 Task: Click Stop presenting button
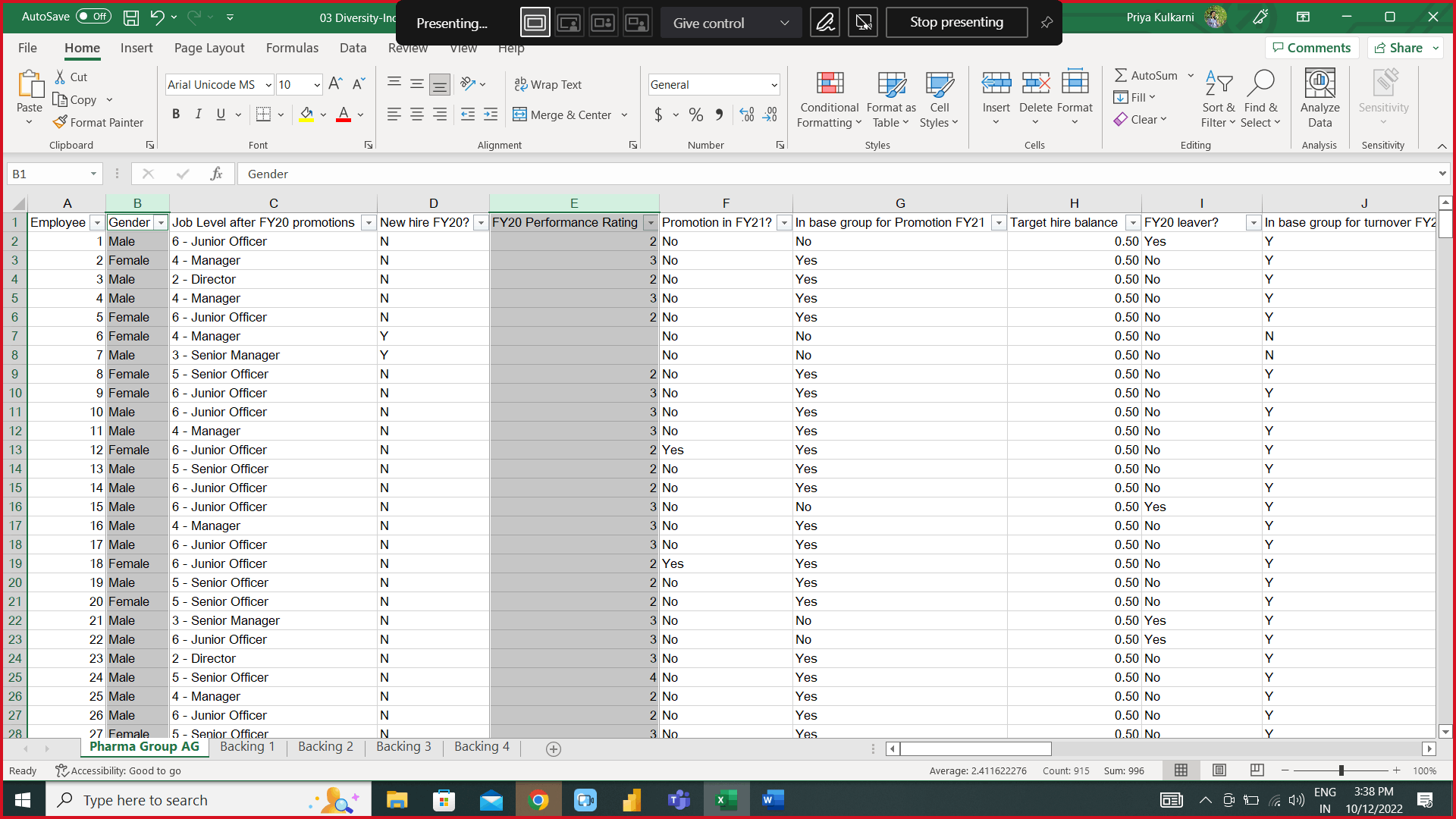[956, 23]
